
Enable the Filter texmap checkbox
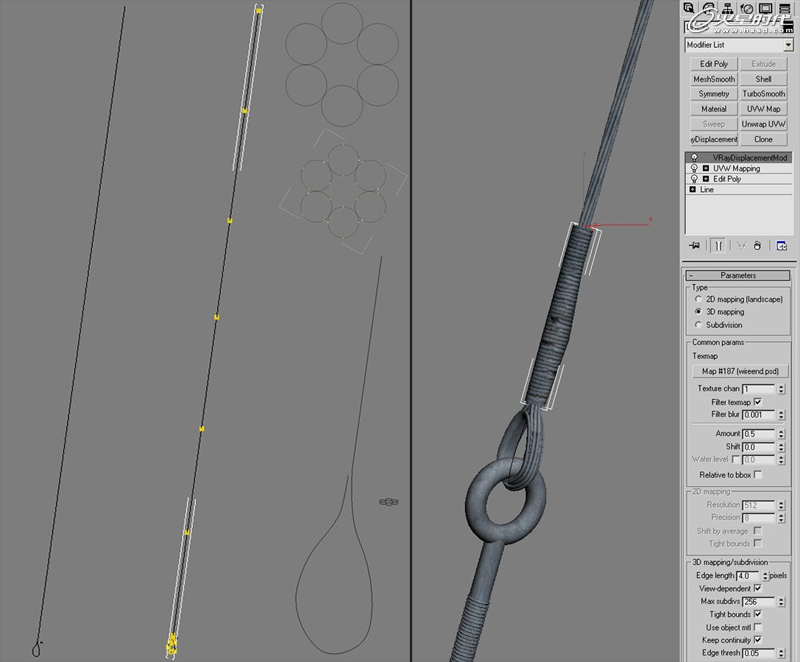(x=758, y=401)
